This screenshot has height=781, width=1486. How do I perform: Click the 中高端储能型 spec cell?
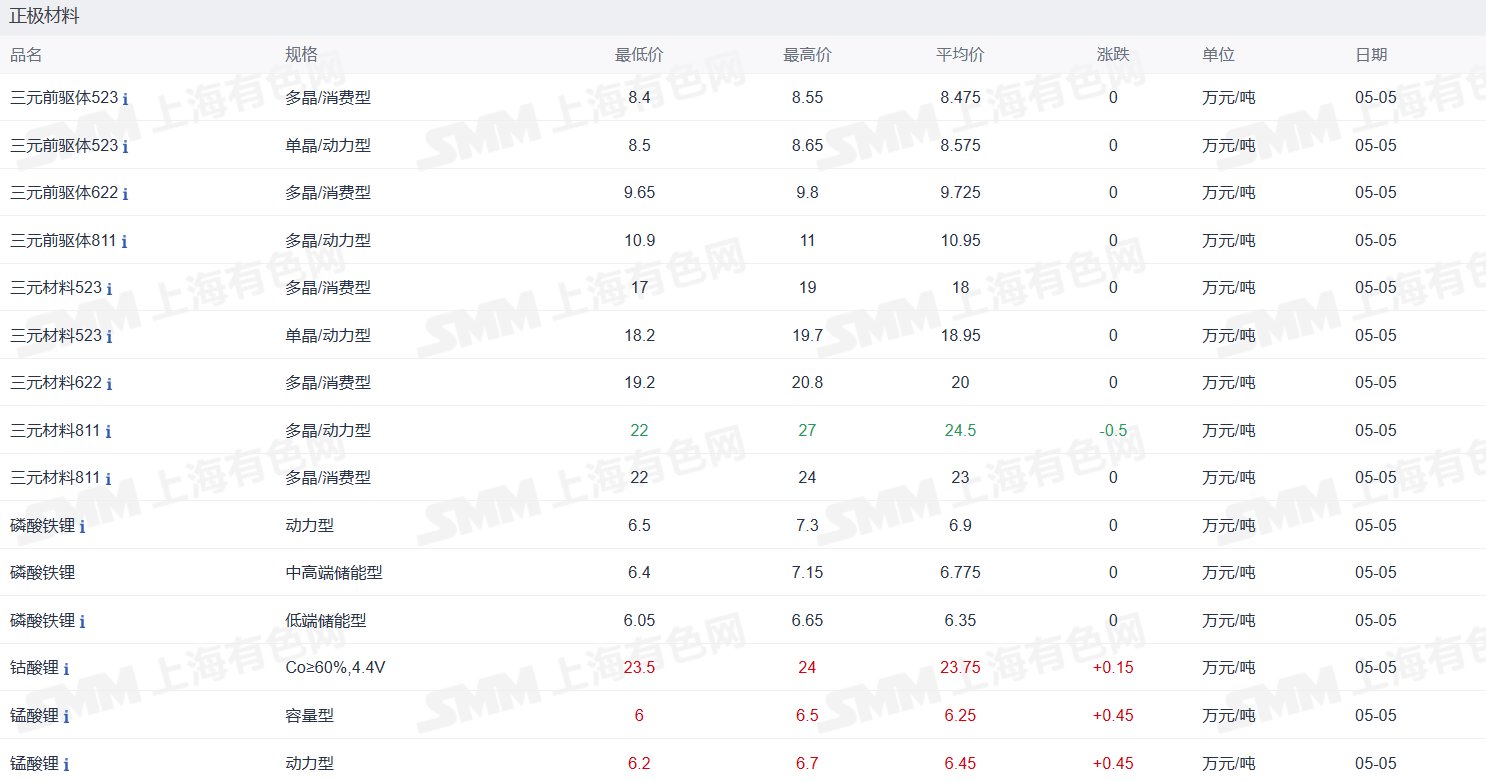tap(334, 573)
